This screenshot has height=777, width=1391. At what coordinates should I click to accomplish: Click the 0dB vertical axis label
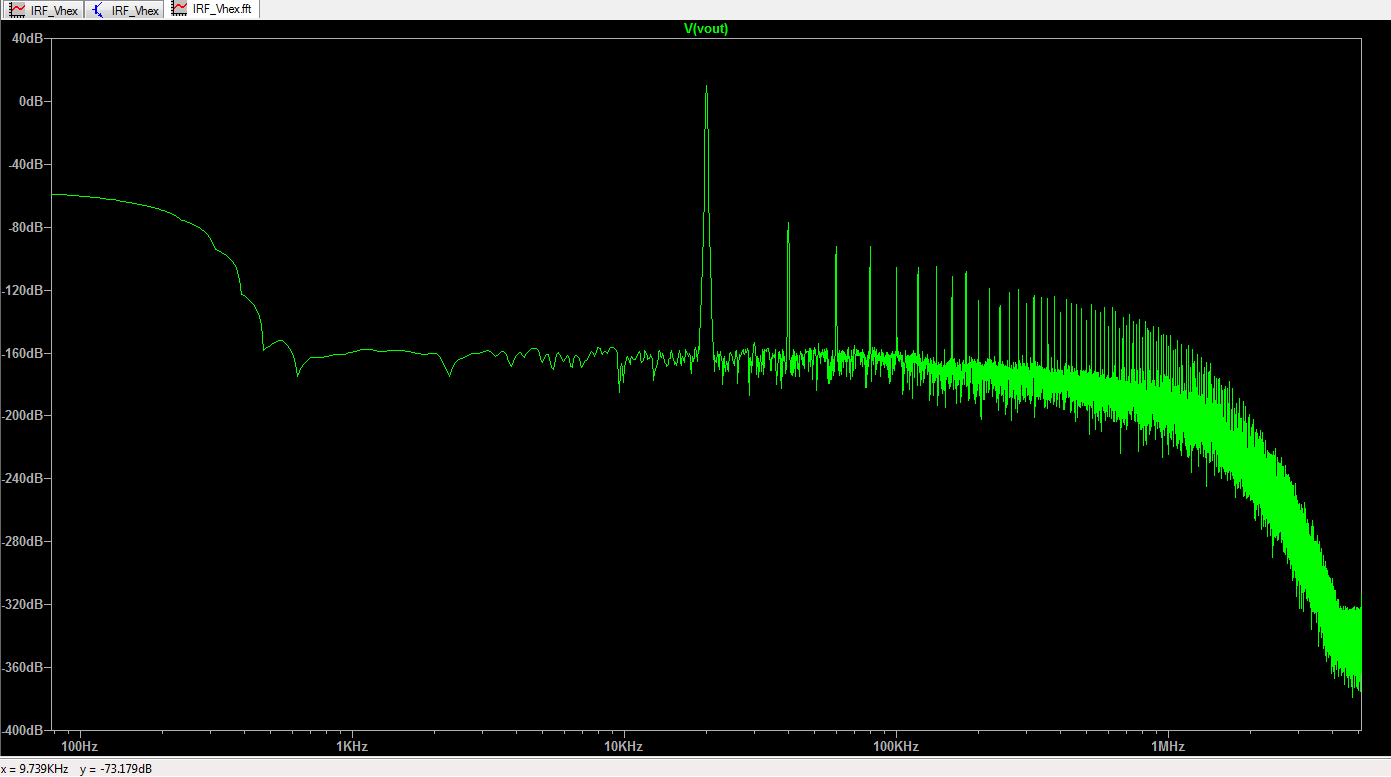(33, 102)
